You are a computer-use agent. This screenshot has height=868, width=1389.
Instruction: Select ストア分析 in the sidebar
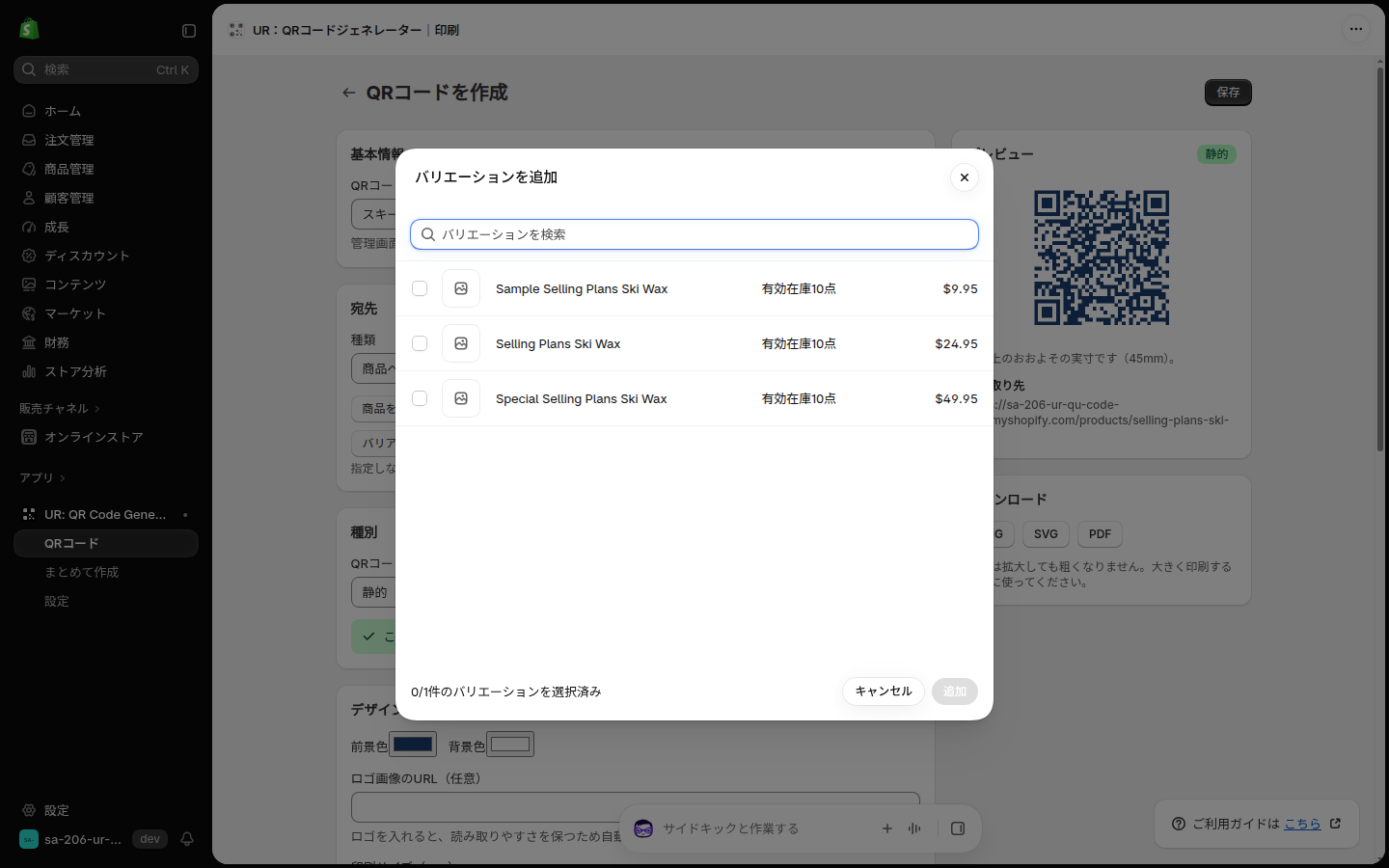point(106,371)
